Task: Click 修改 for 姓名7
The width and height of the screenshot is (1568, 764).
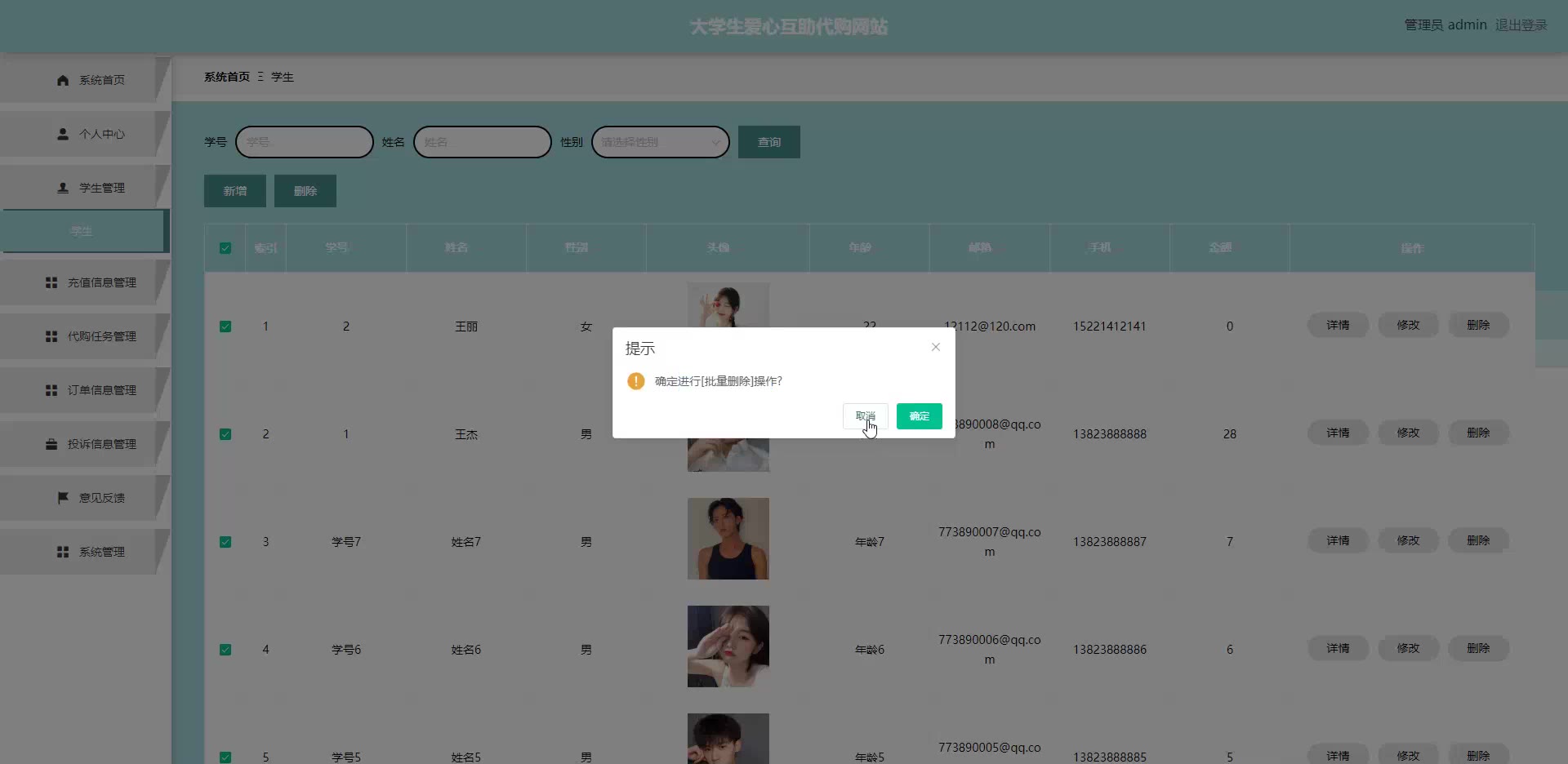Action: tap(1408, 540)
